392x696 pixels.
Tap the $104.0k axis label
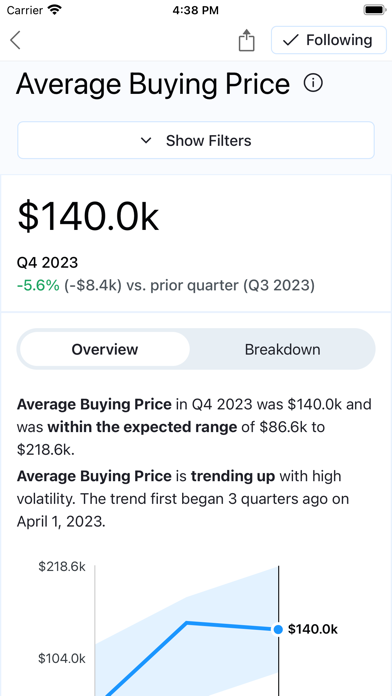click(x=62, y=658)
